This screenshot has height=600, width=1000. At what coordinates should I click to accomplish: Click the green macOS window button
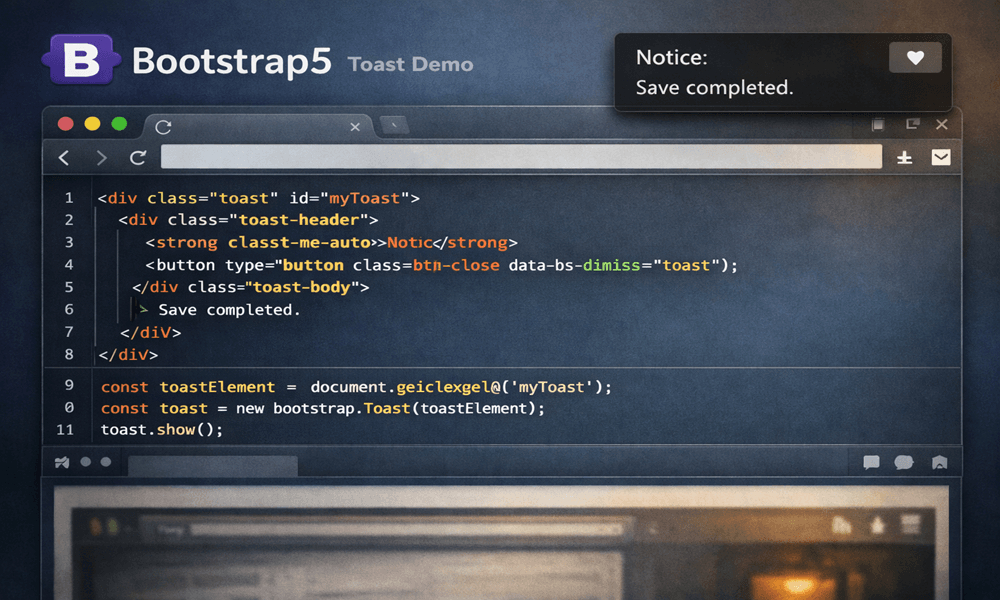click(x=119, y=124)
